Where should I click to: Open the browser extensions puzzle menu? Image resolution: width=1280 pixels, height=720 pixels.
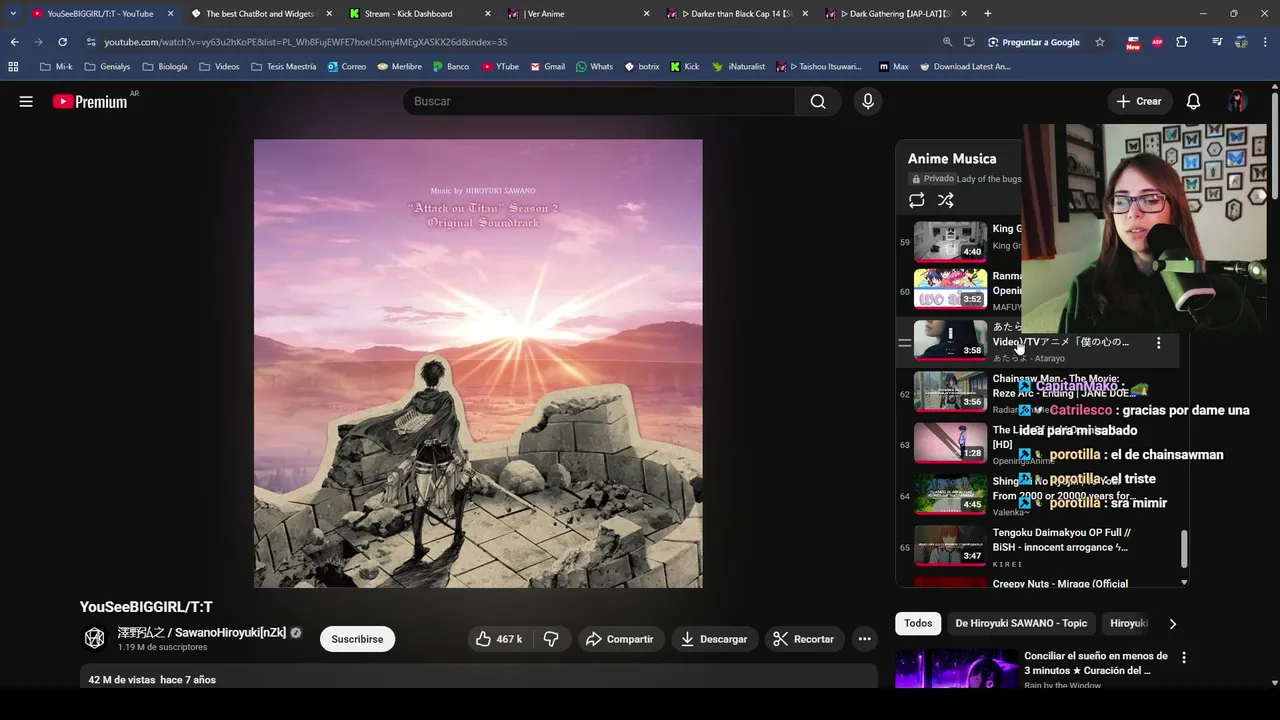1182,42
